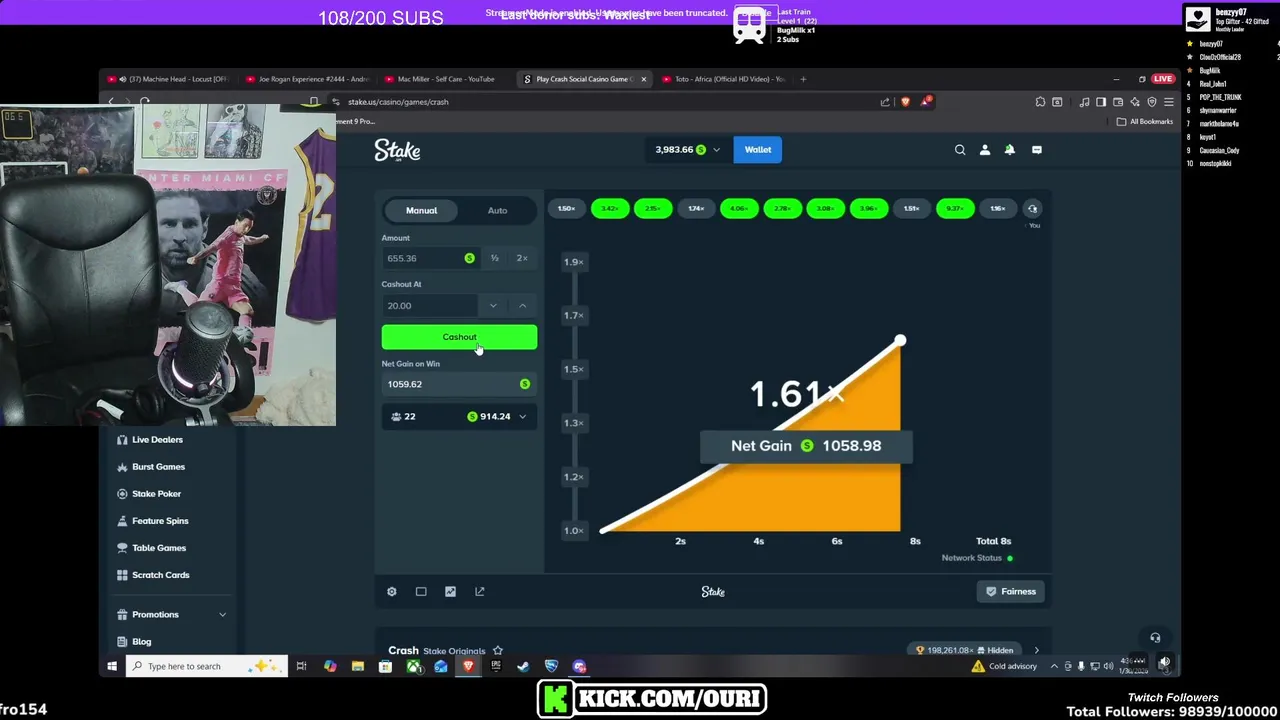This screenshot has width=1280, height=720.
Task: Favorite the Crash game star
Action: coord(498,651)
